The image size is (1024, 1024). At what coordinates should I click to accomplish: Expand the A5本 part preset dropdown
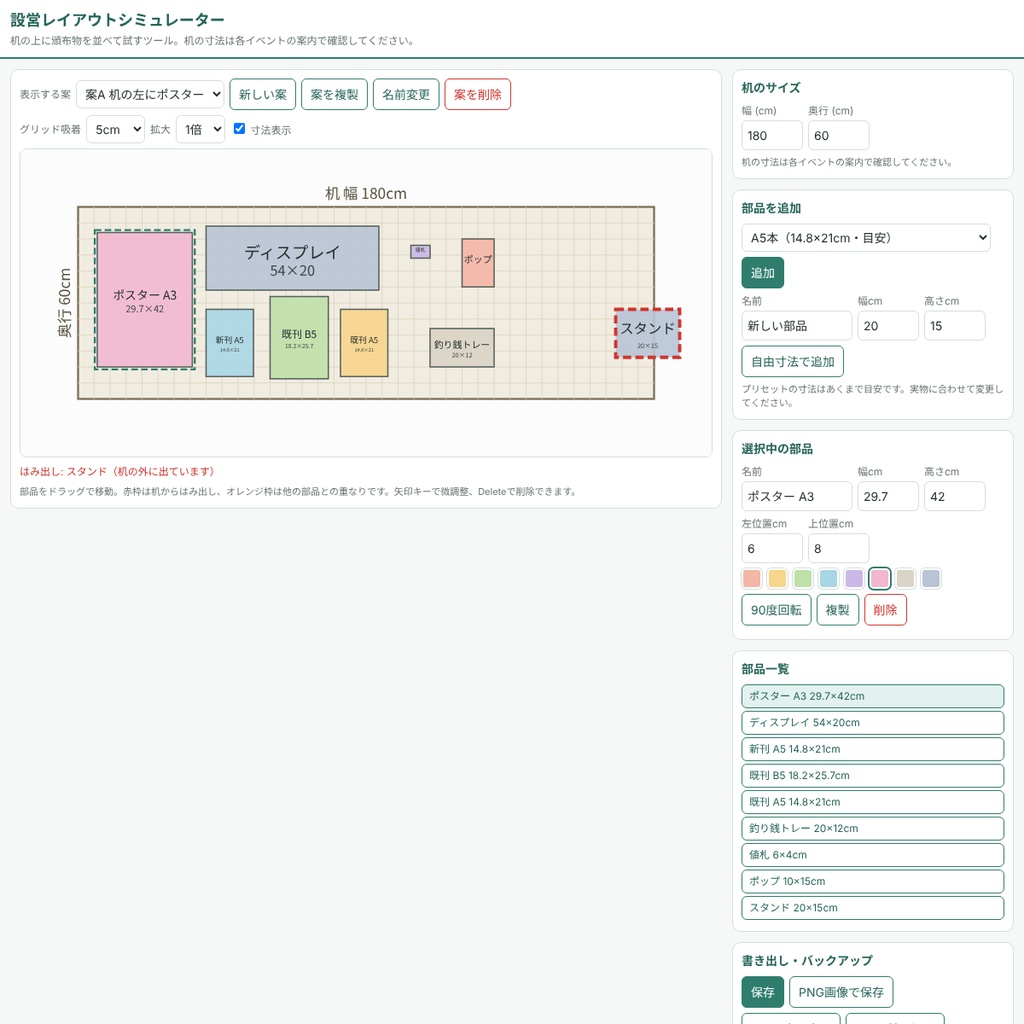pyautogui.click(x=865, y=238)
